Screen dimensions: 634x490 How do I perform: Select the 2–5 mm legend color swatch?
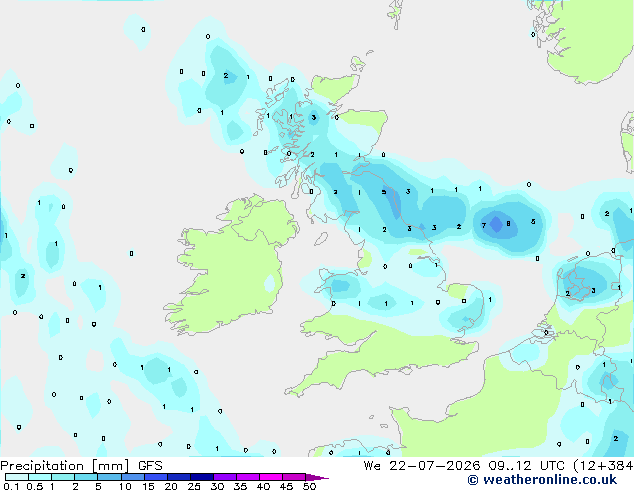tap(86, 477)
